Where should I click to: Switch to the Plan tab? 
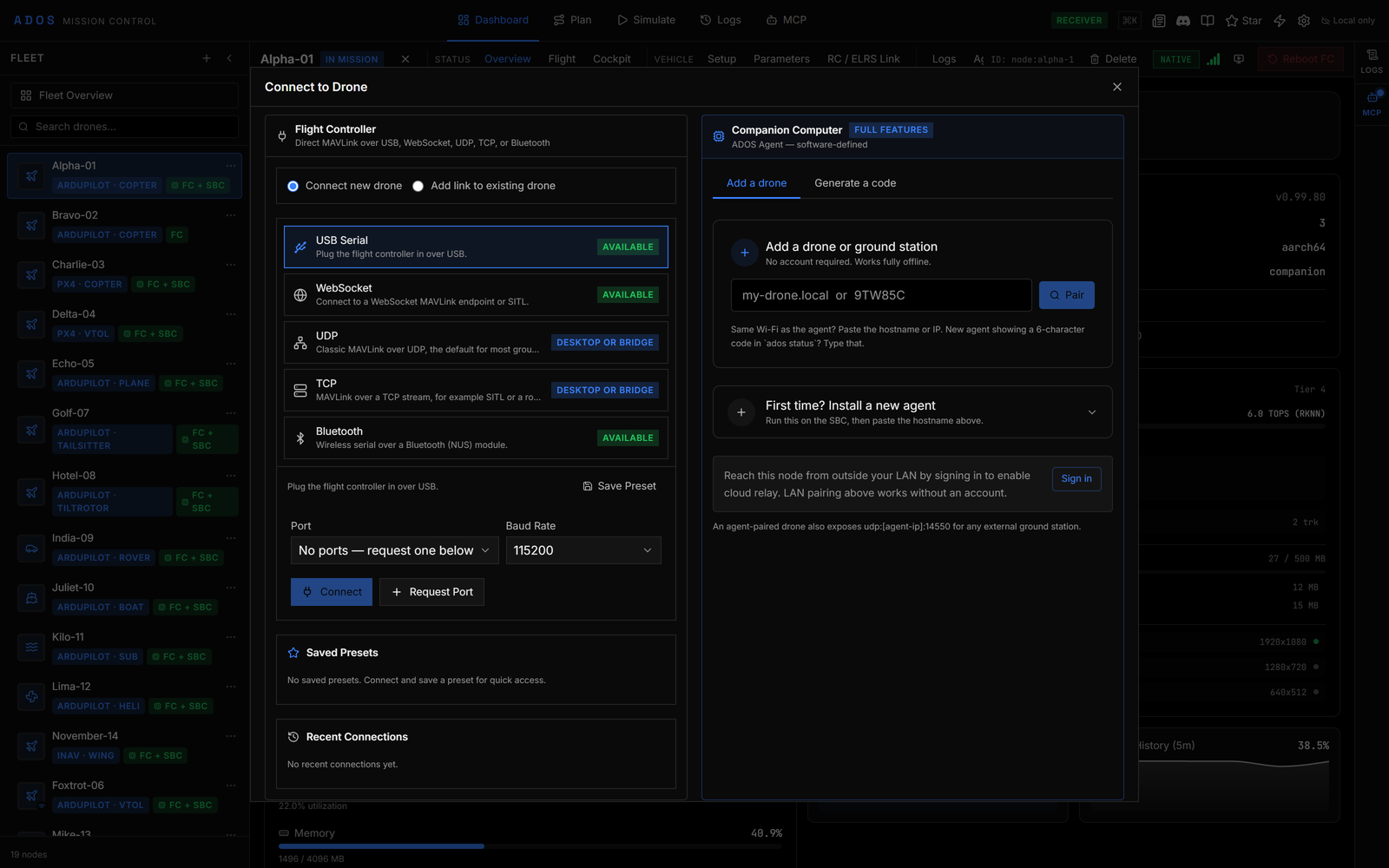pos(572,20)
